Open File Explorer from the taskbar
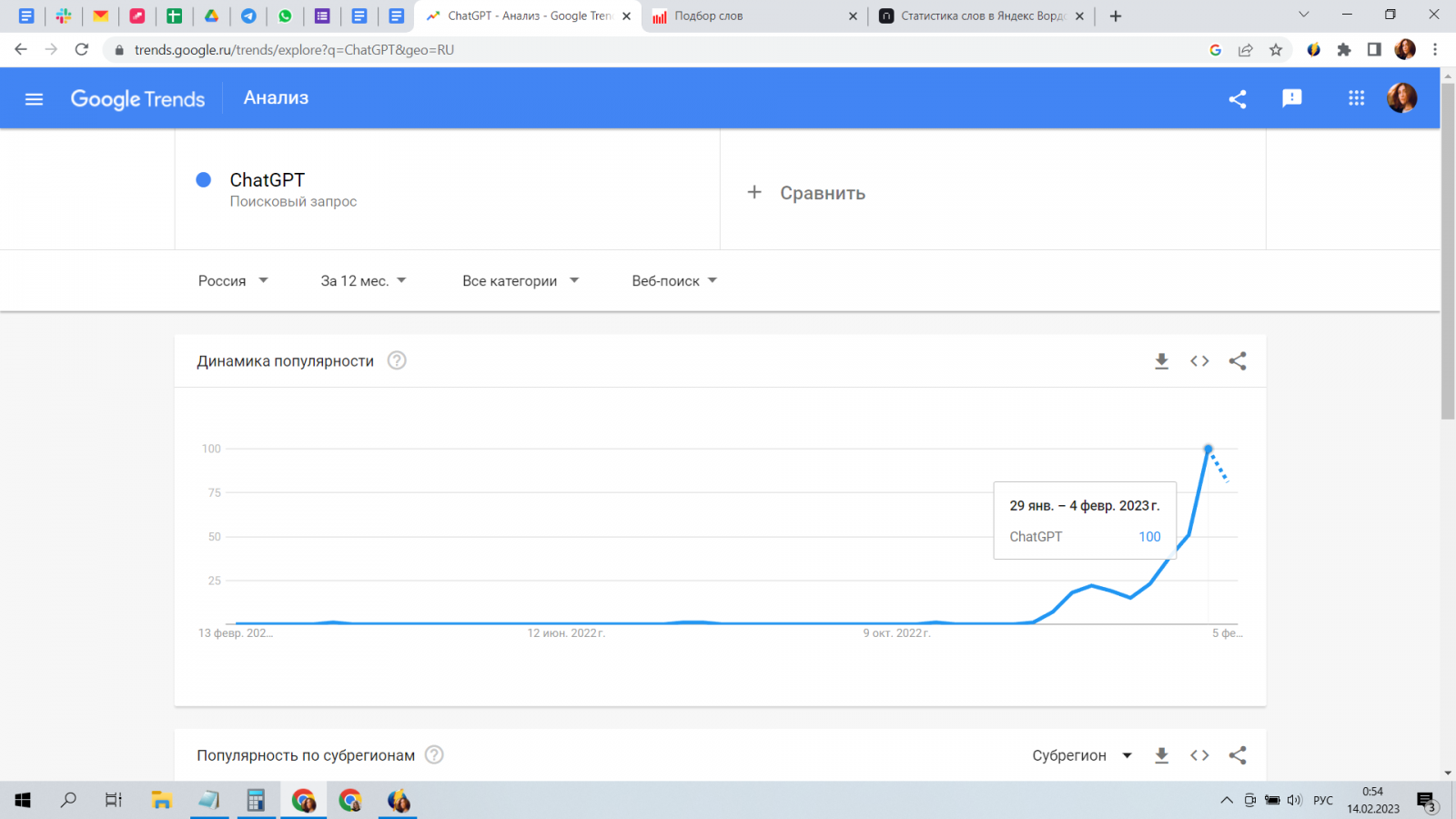The height and width of the screenshot is (819, 1456). 162,801
